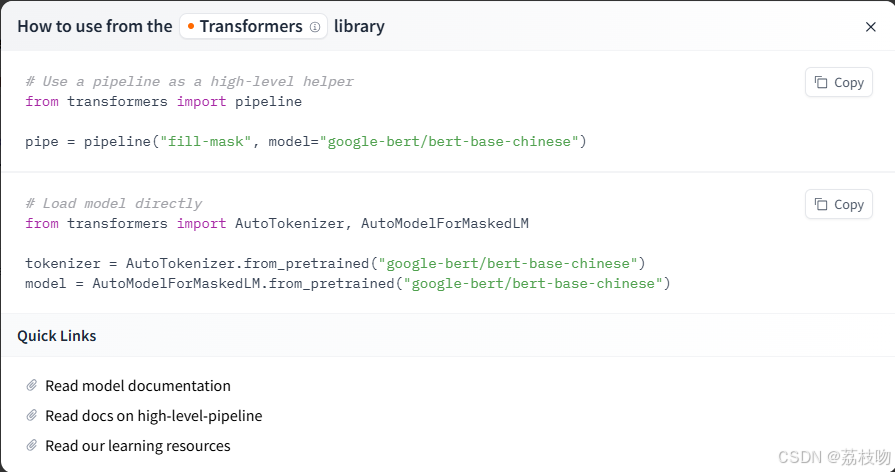Copy the pipeline helper code snippet
The height and width of the screenshot is (472, 895).
[x=838, y=82]
